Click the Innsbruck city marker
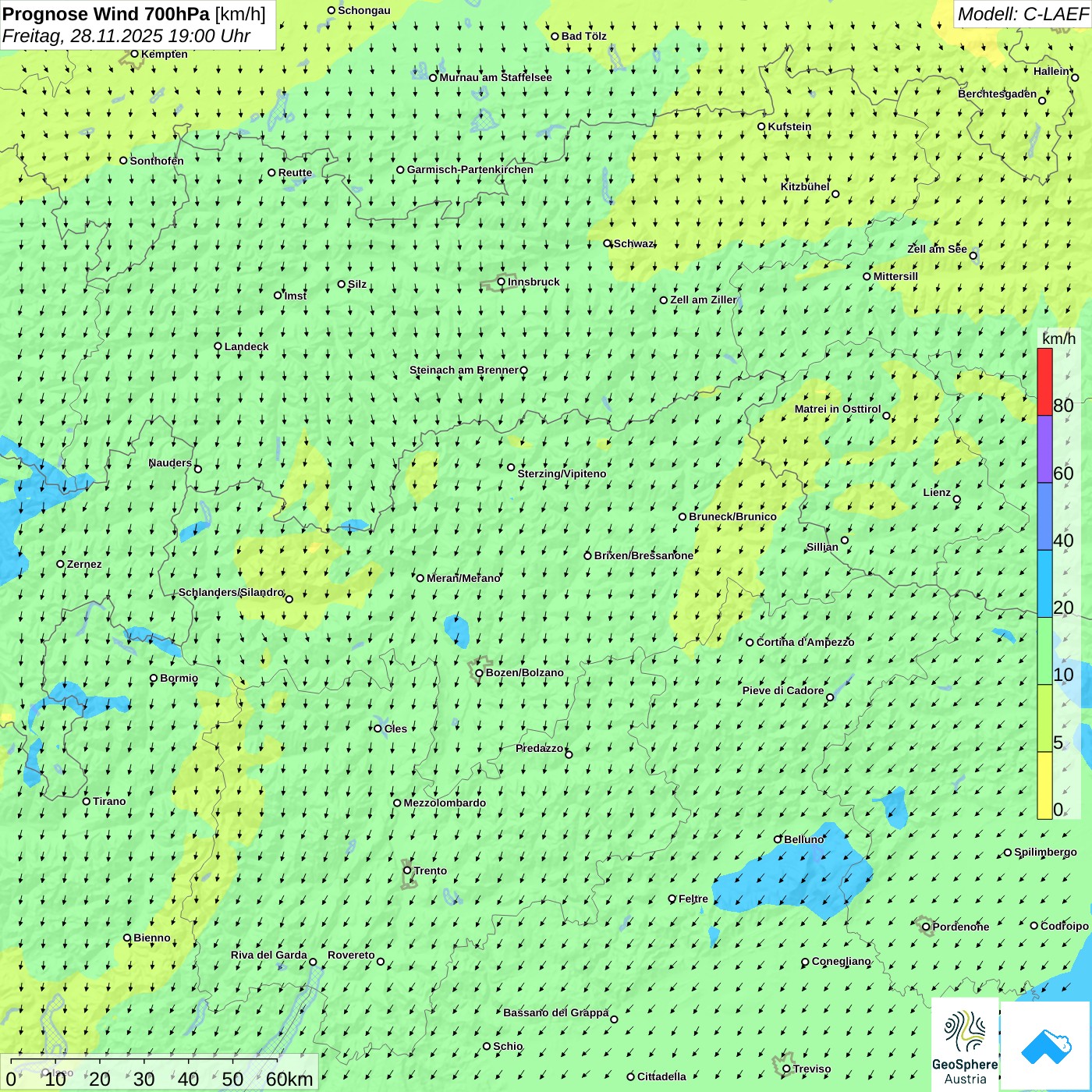 (x=502, y=282)
